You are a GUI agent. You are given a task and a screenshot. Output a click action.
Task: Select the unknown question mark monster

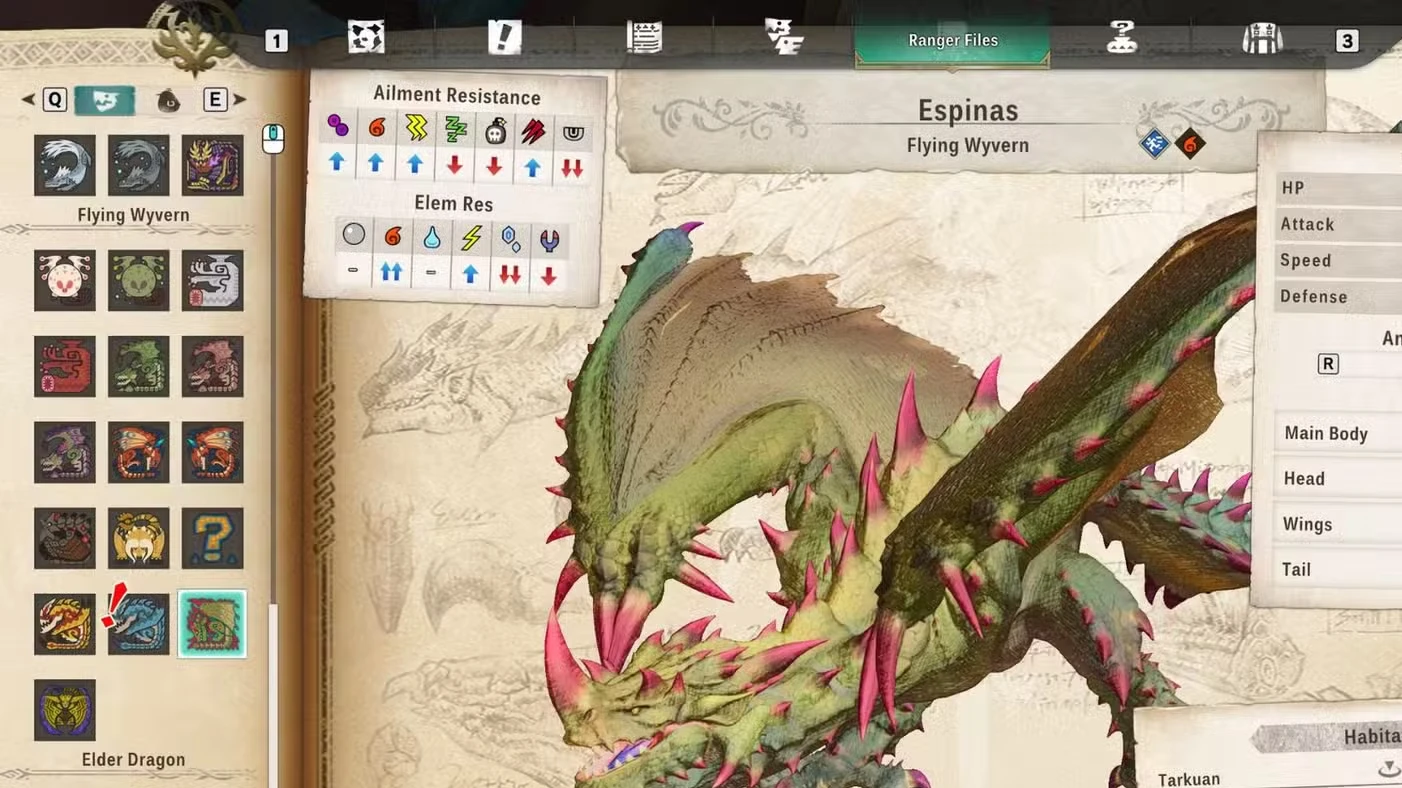[213, 539]
